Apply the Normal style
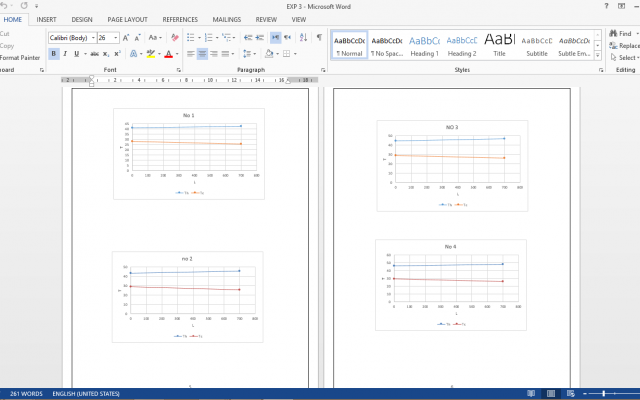This screenshot has height=400, width=640. coord(349,45)
